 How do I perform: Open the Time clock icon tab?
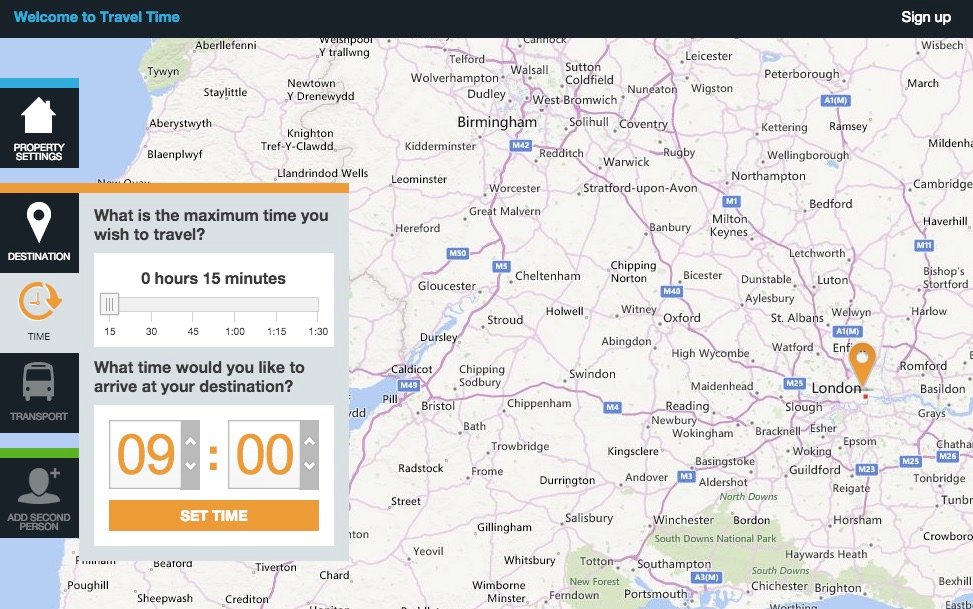(39, 301)
